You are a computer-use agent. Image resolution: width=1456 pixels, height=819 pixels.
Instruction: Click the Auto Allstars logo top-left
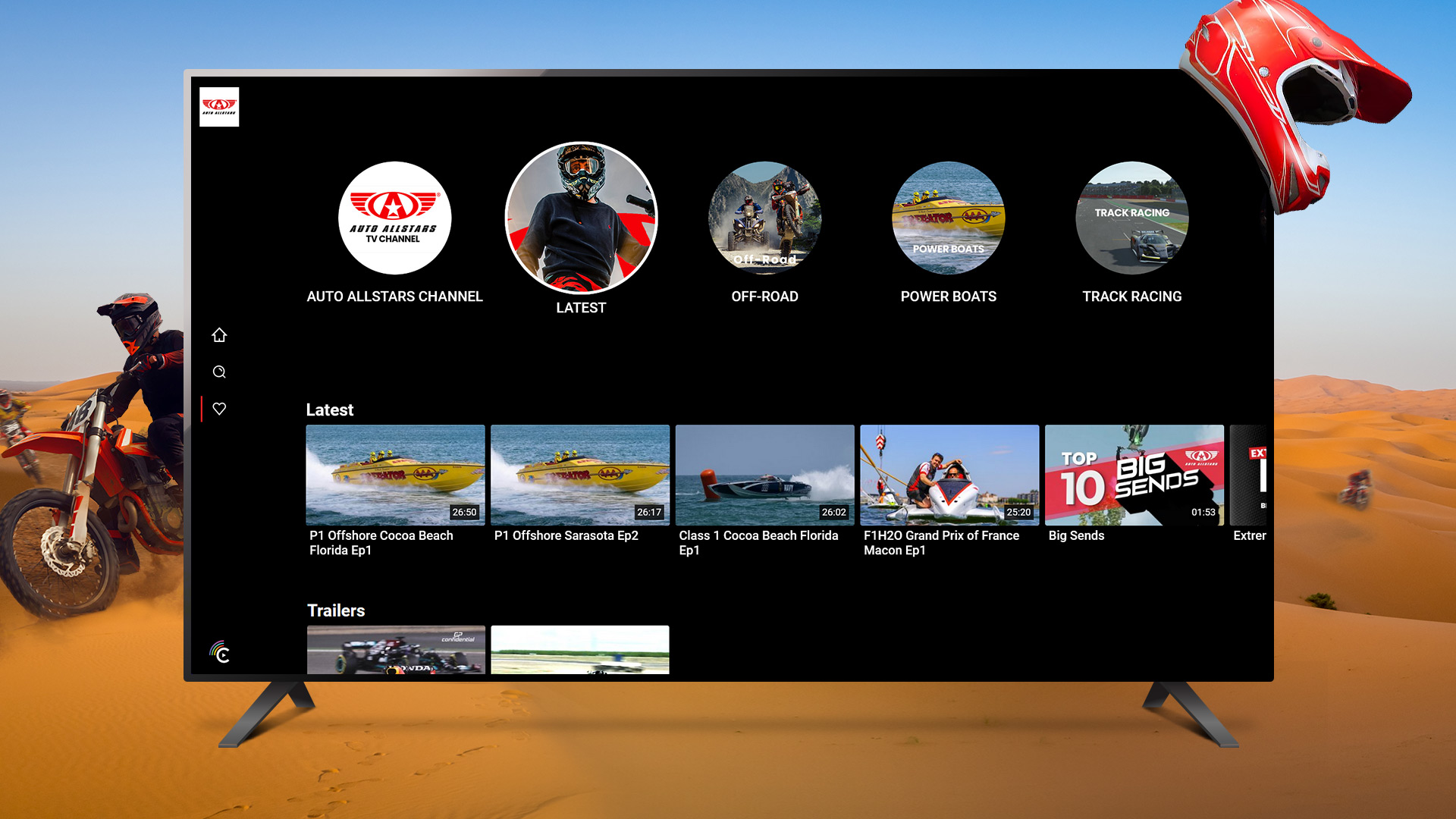tap(219, 107)
